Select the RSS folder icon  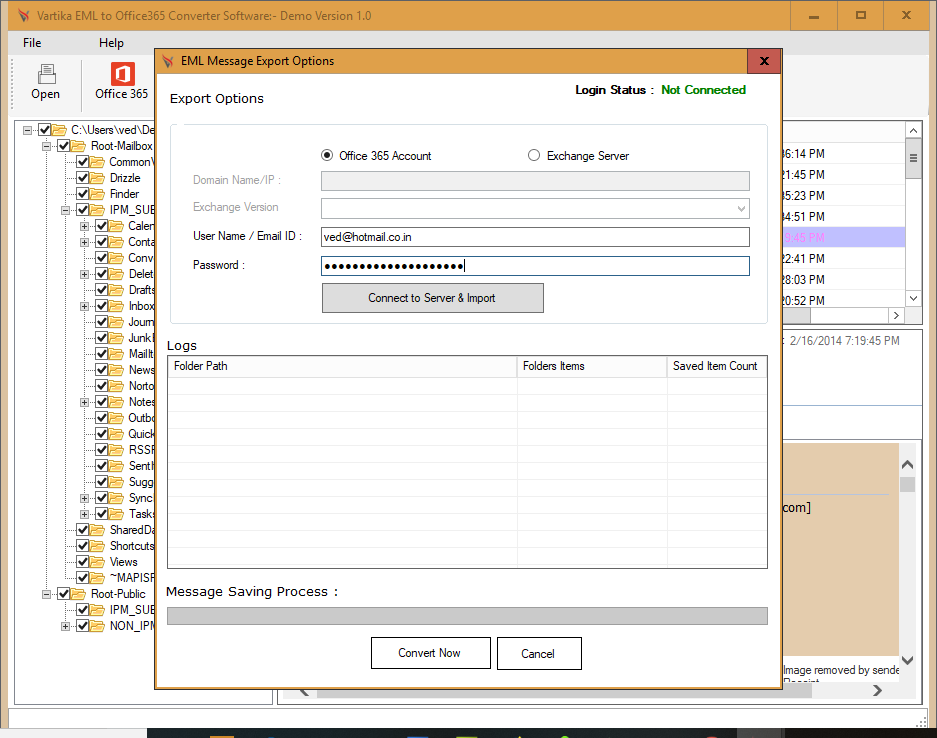click(x=117, y=450)
